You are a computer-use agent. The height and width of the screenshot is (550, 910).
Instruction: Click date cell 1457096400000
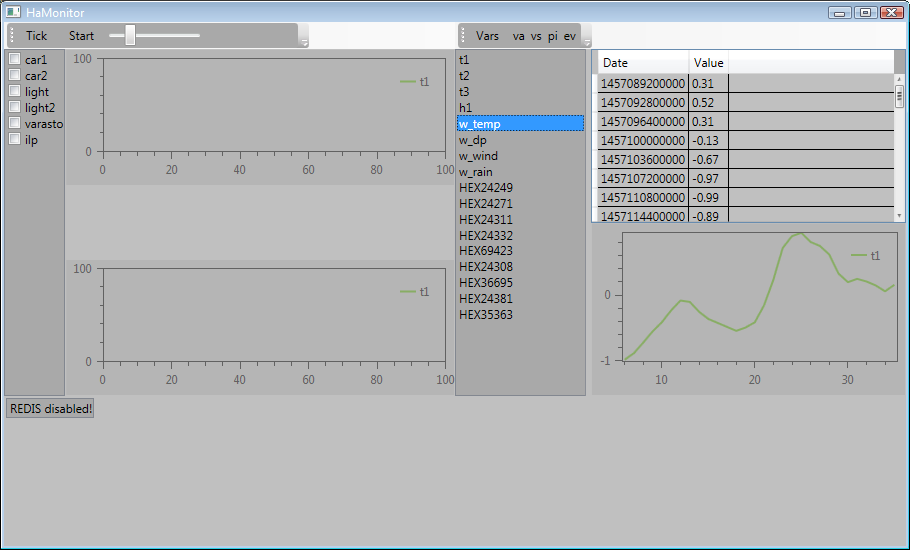point(643,122)
